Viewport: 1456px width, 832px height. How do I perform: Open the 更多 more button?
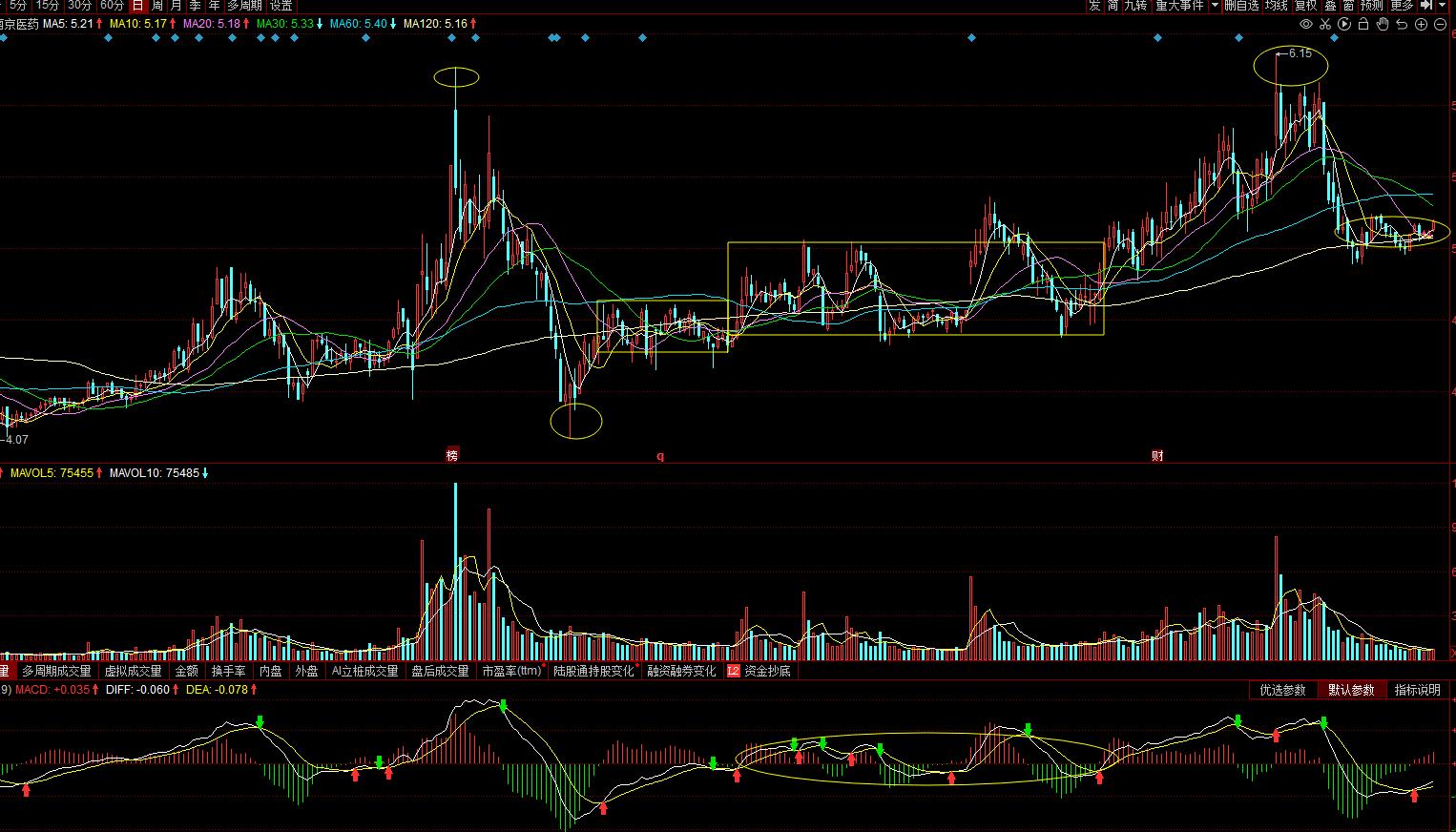[1402, 6]
